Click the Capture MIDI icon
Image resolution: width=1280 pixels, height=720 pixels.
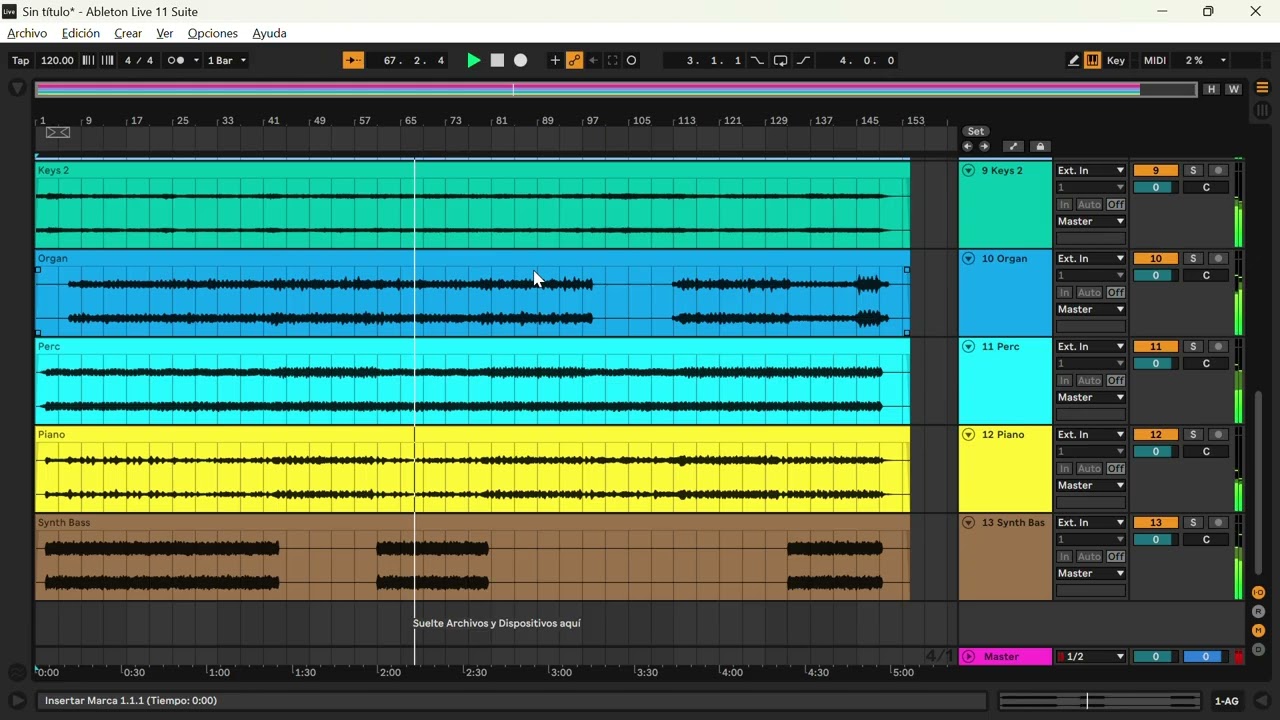(612, 60)
